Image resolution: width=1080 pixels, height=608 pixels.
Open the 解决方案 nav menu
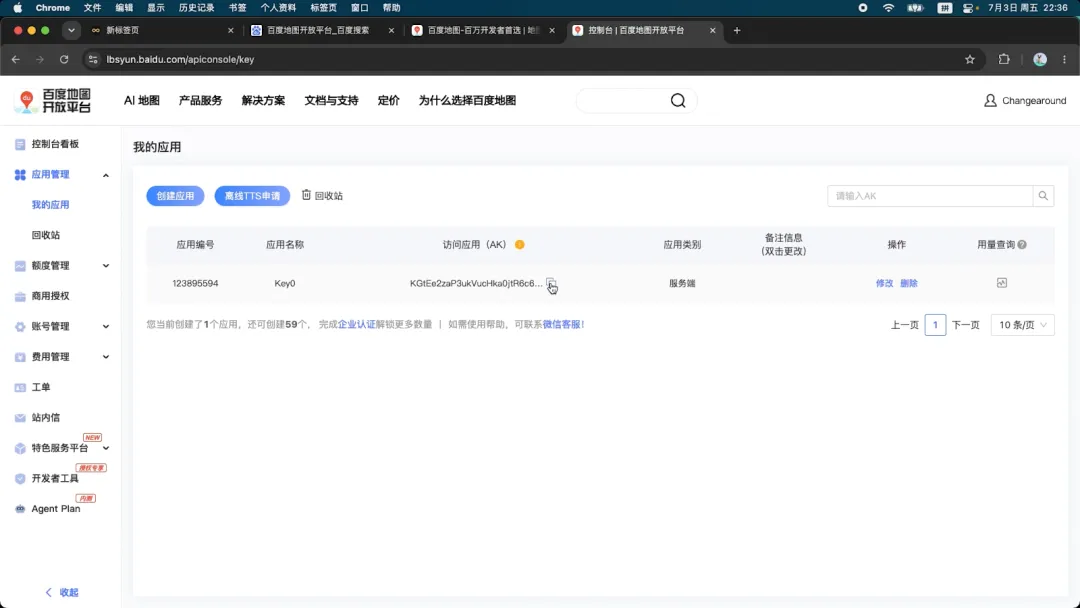coord(263,101)
